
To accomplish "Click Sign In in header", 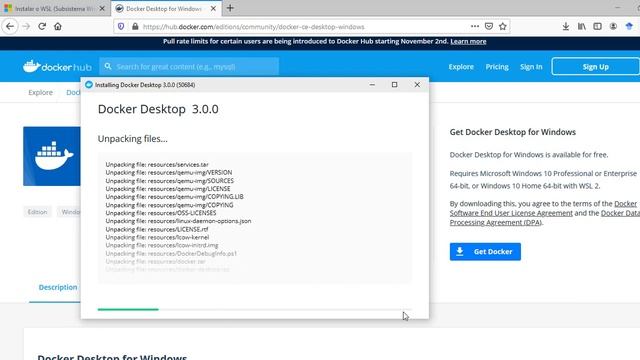I will 531,67.
